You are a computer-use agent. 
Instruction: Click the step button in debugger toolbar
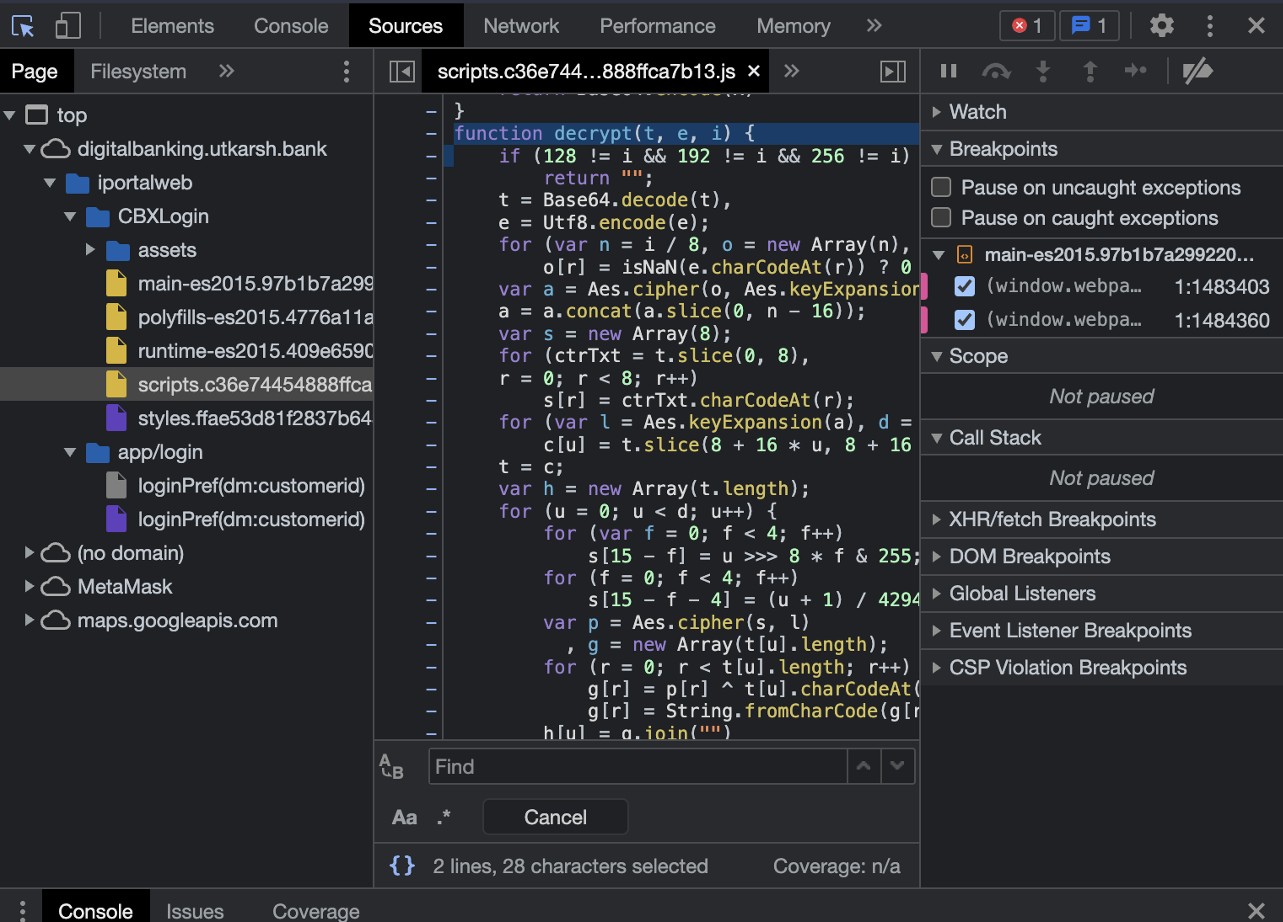tap(1136, 71)
